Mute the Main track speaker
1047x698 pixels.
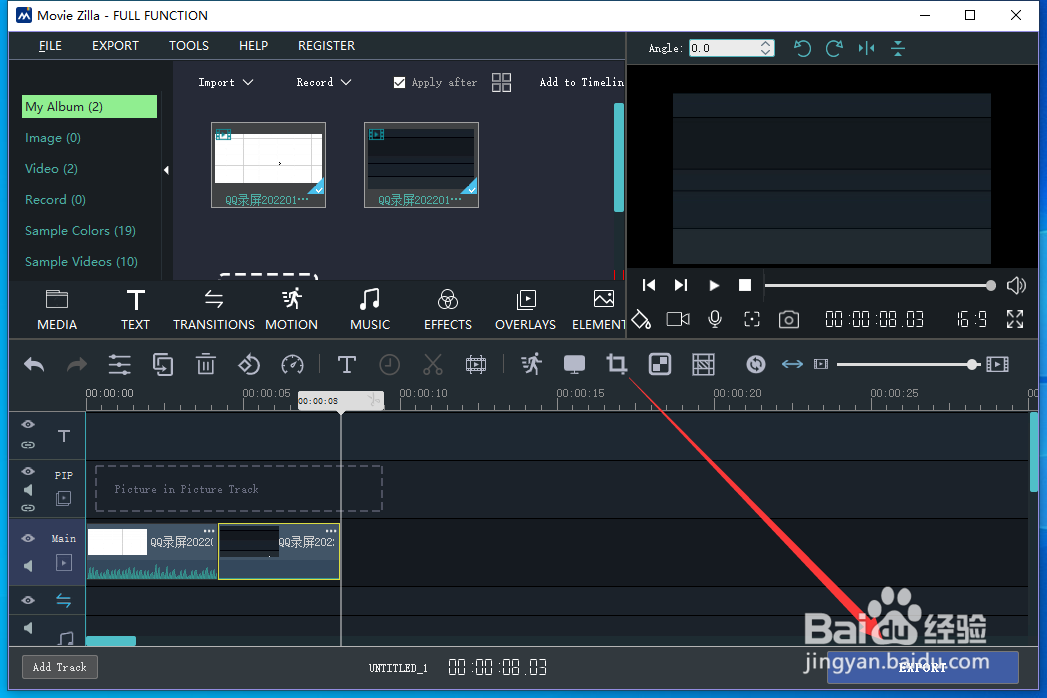pyautogui.click(x=28, y=566)
